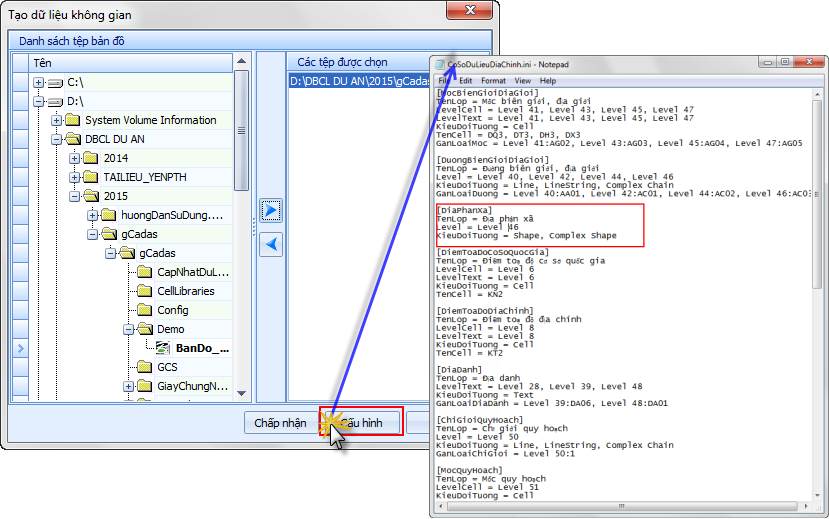Click the CellLibraries folder icon

pyautogui.click(x=144, y=291)
